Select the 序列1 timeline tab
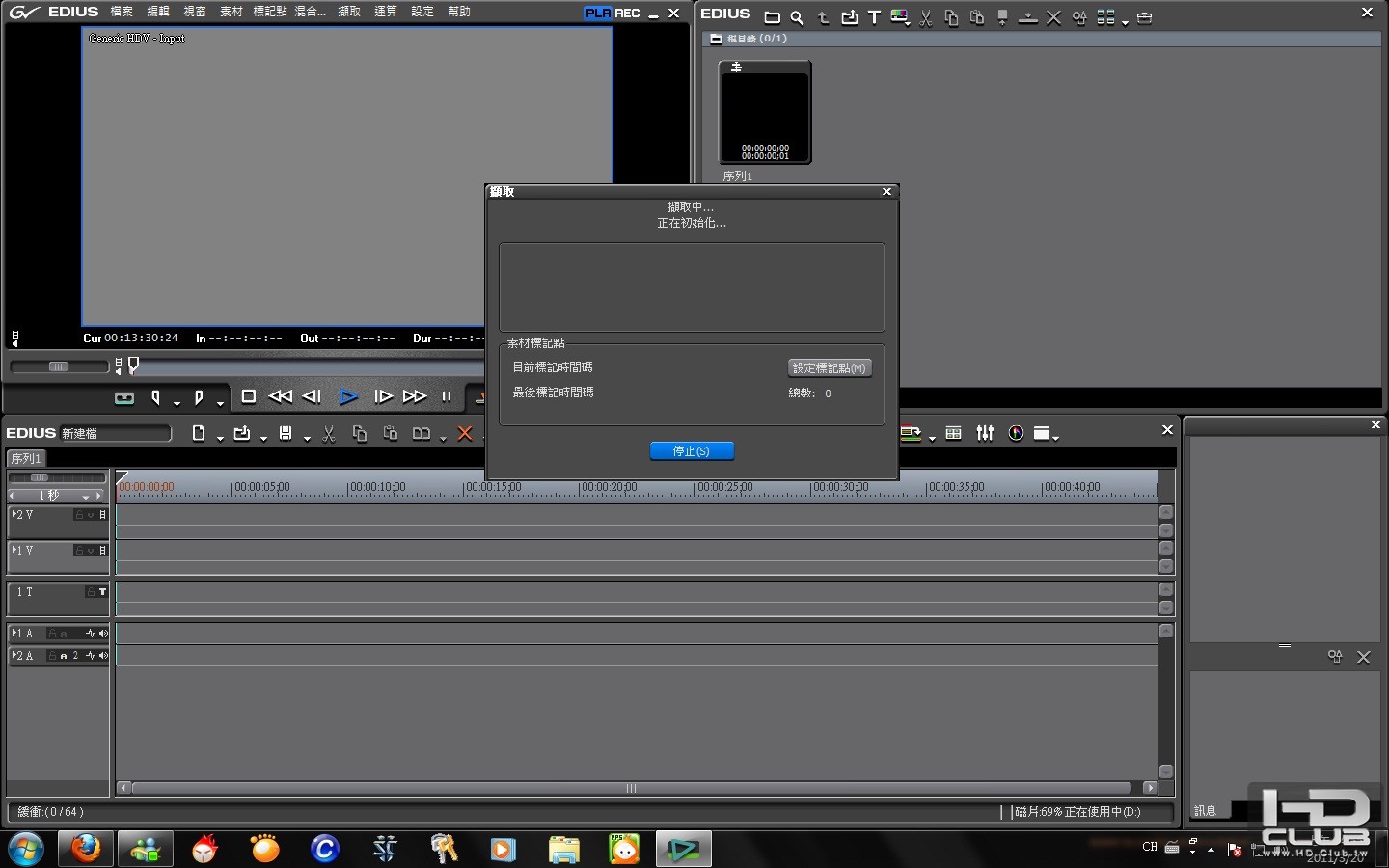The height and width of the screenshot is (868, 1389). pyautogui.click(x=26, y=459)
